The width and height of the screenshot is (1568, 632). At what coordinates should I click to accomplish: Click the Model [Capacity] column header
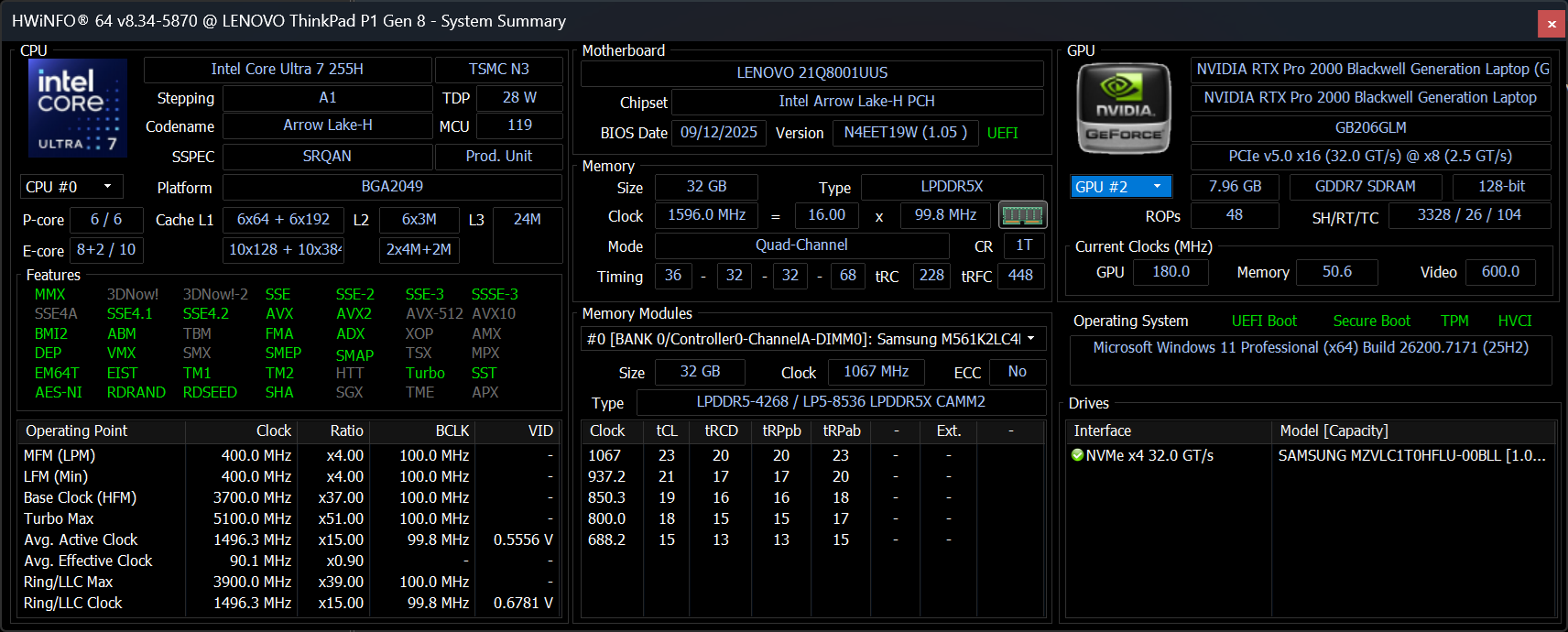tap(1334, 430)
